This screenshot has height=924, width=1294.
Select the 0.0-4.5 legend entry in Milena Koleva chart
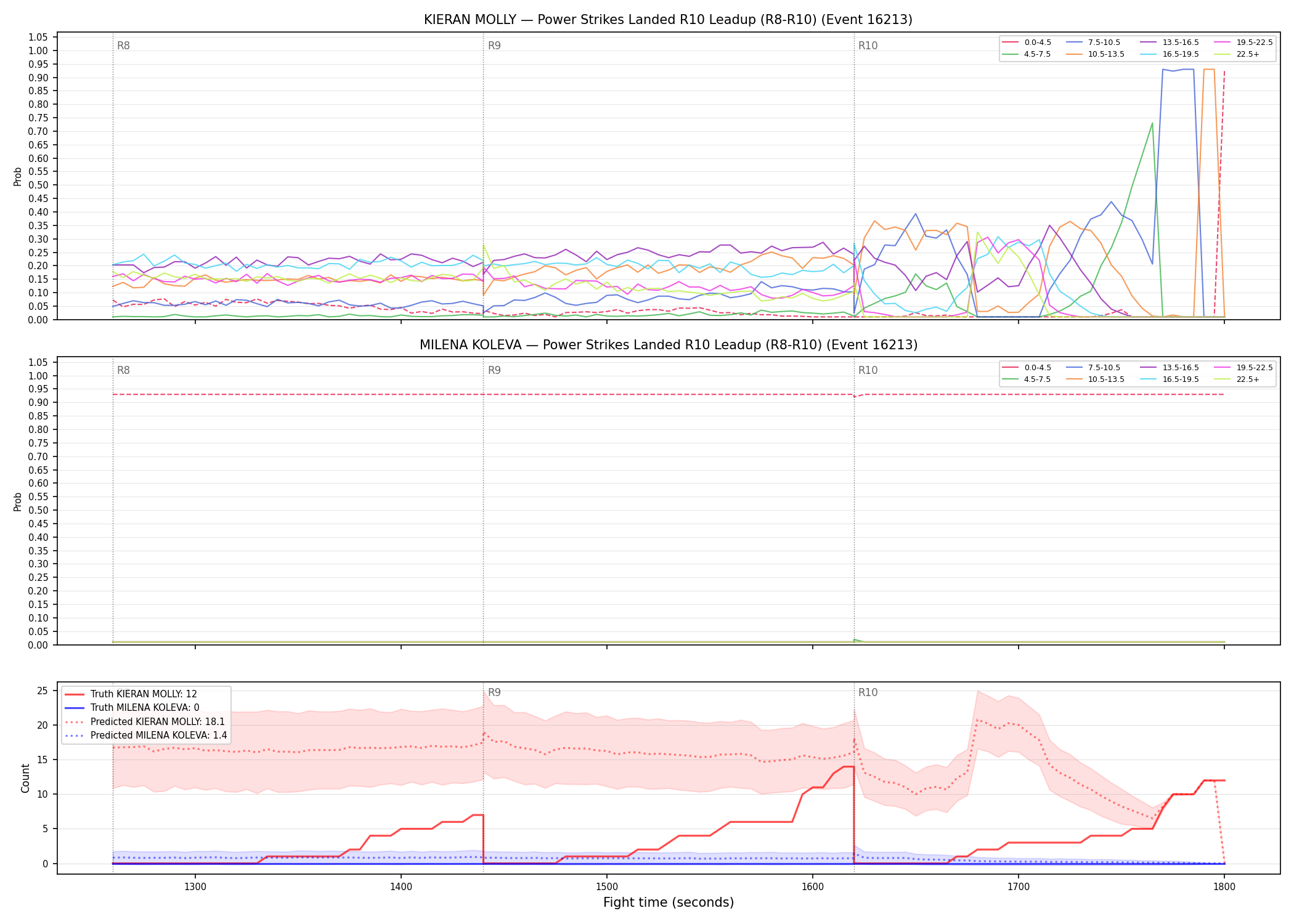tap(1027, 368)
